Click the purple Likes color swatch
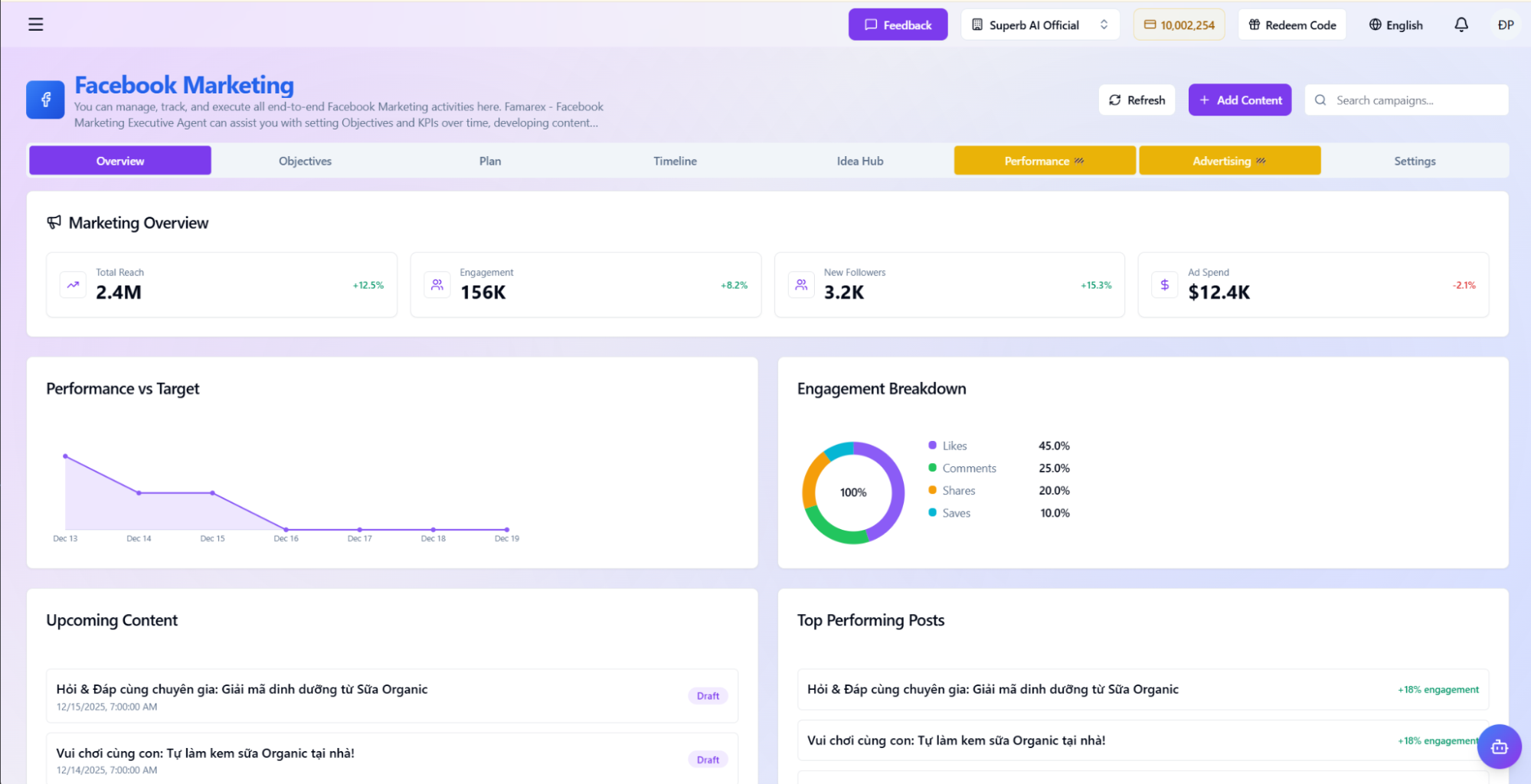Screen dimensions: 1531x784 tap(931, 445)
